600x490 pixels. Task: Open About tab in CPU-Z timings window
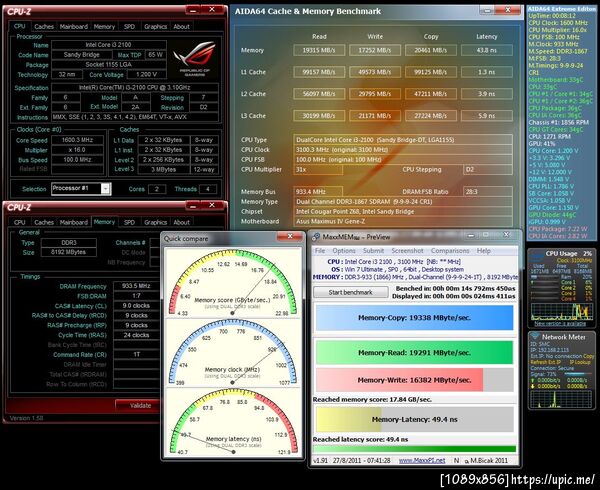tap(181, 223)
